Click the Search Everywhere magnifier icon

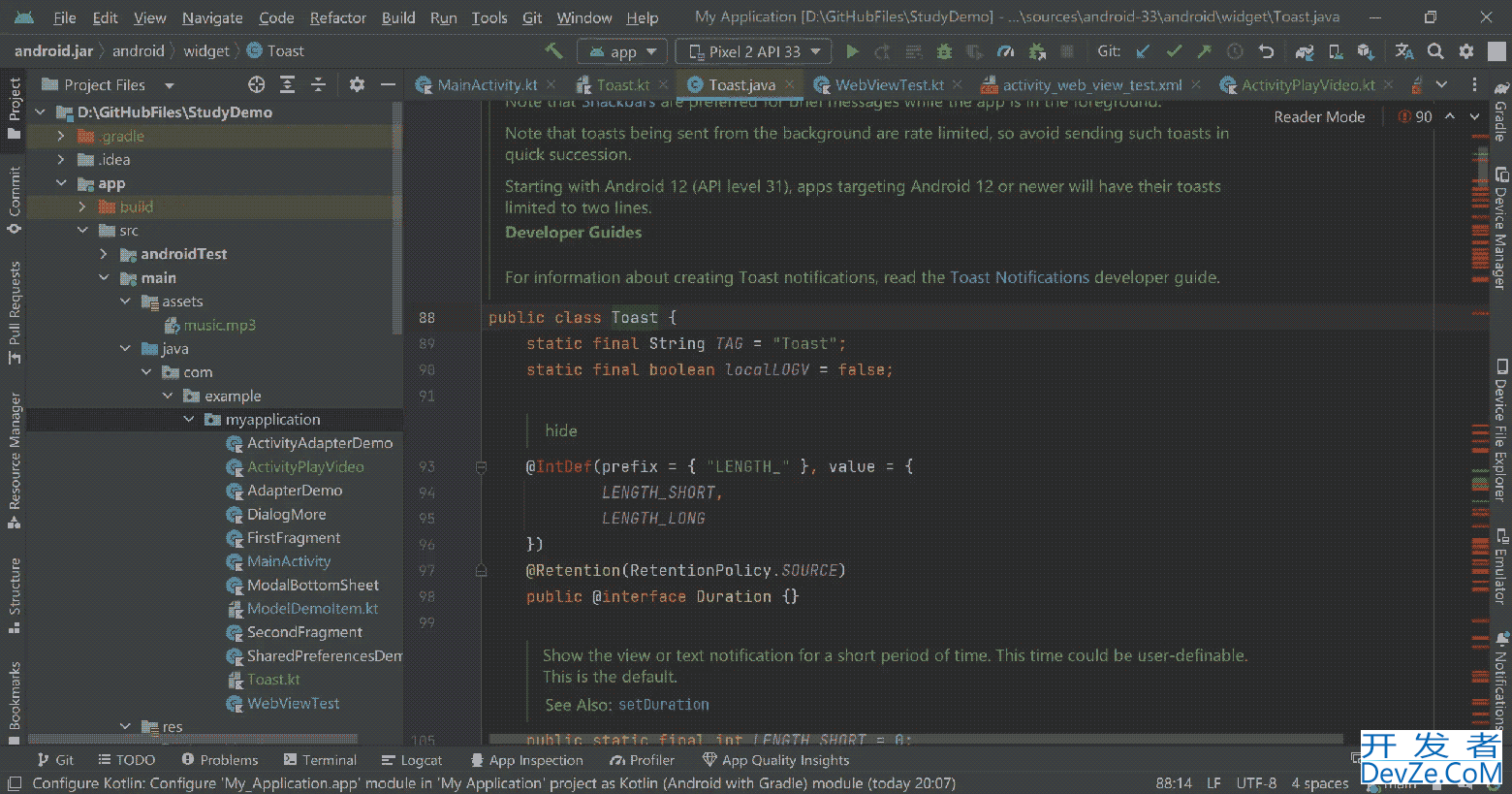pos(1435,51)
